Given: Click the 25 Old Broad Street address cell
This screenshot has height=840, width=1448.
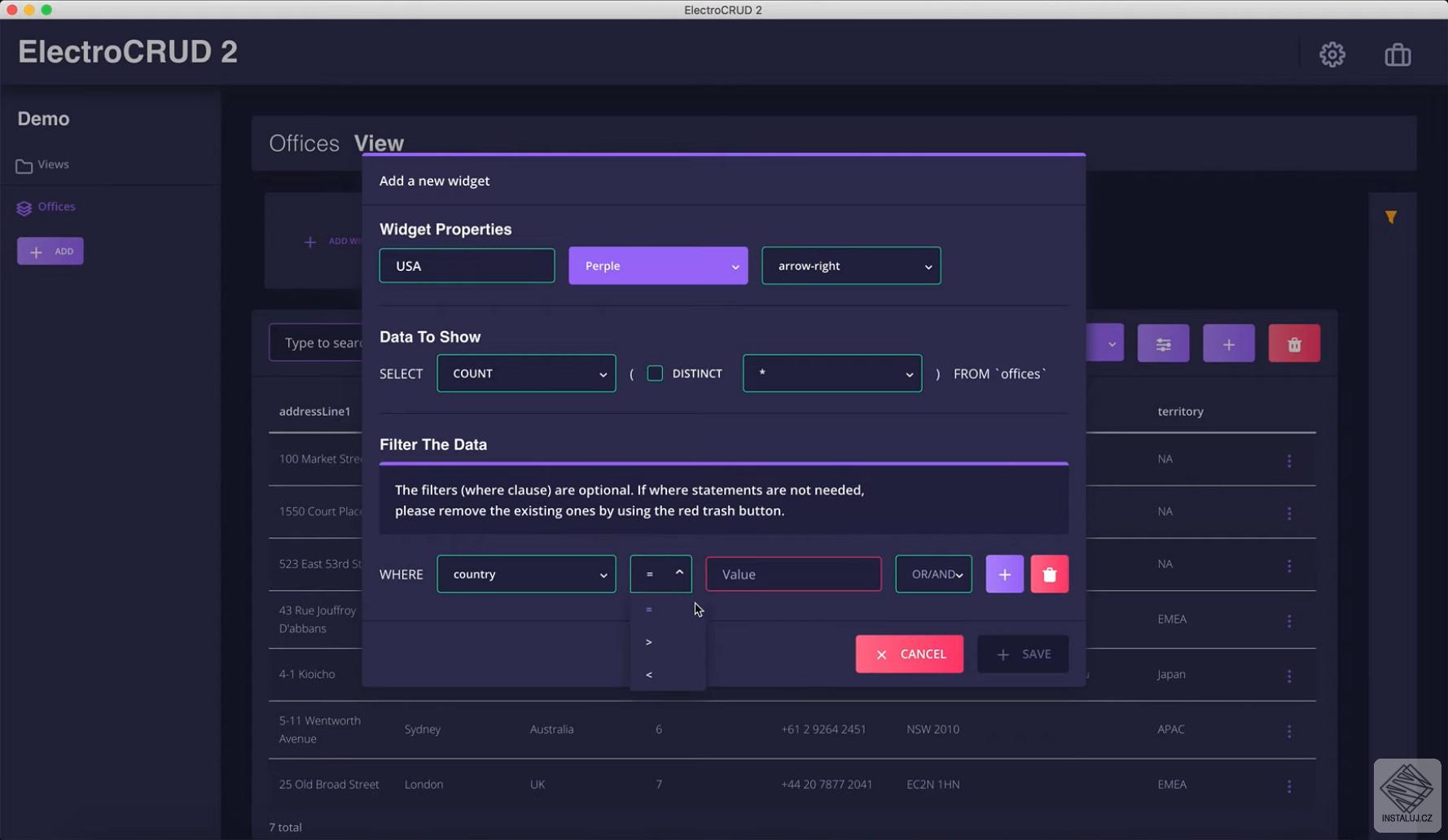Looking at the screenshot, I should [329, 785].
